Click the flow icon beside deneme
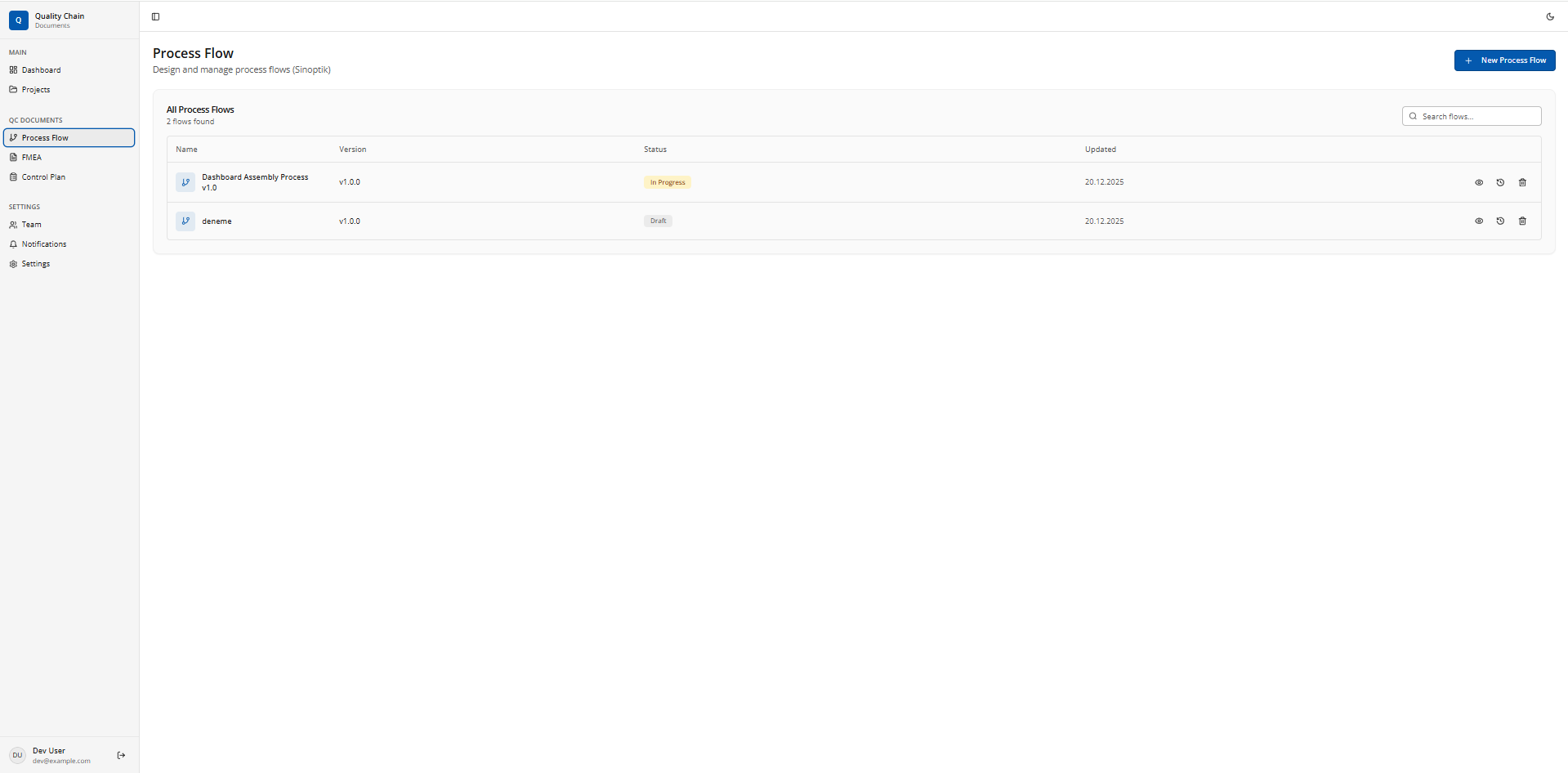This screenshot has width=1568, height=773. pyautogui.click(x=185, y=221)
